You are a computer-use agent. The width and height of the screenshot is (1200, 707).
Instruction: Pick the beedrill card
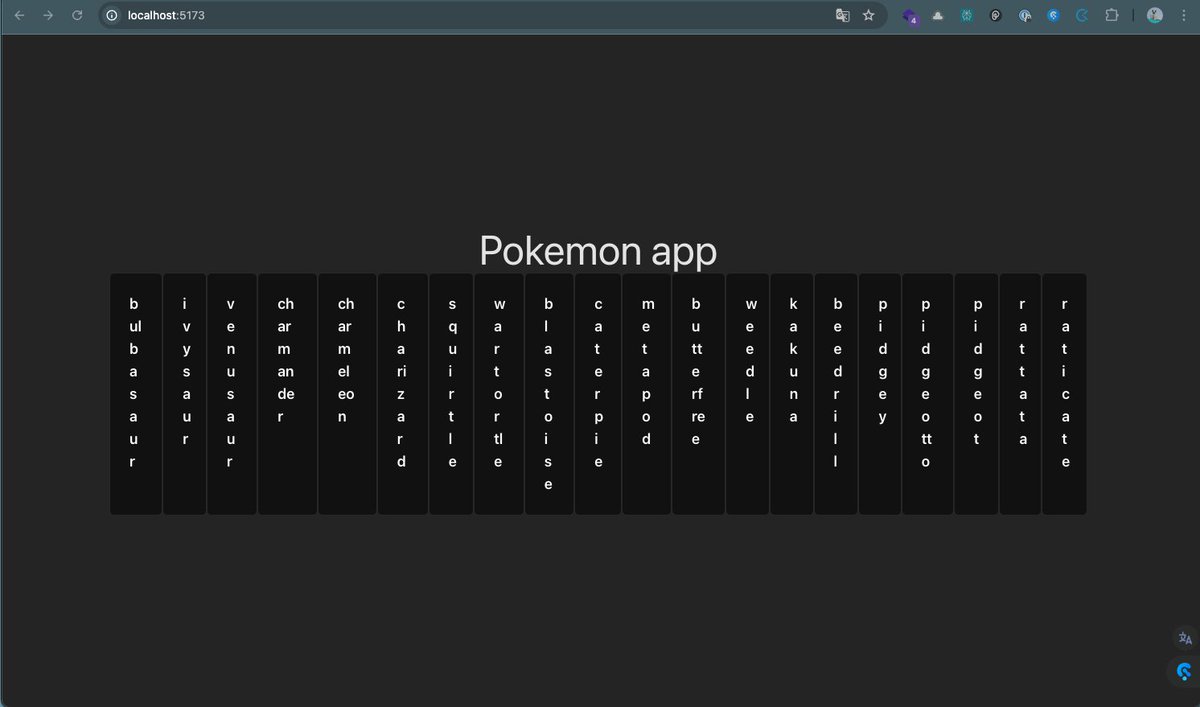tap(836, 394)
